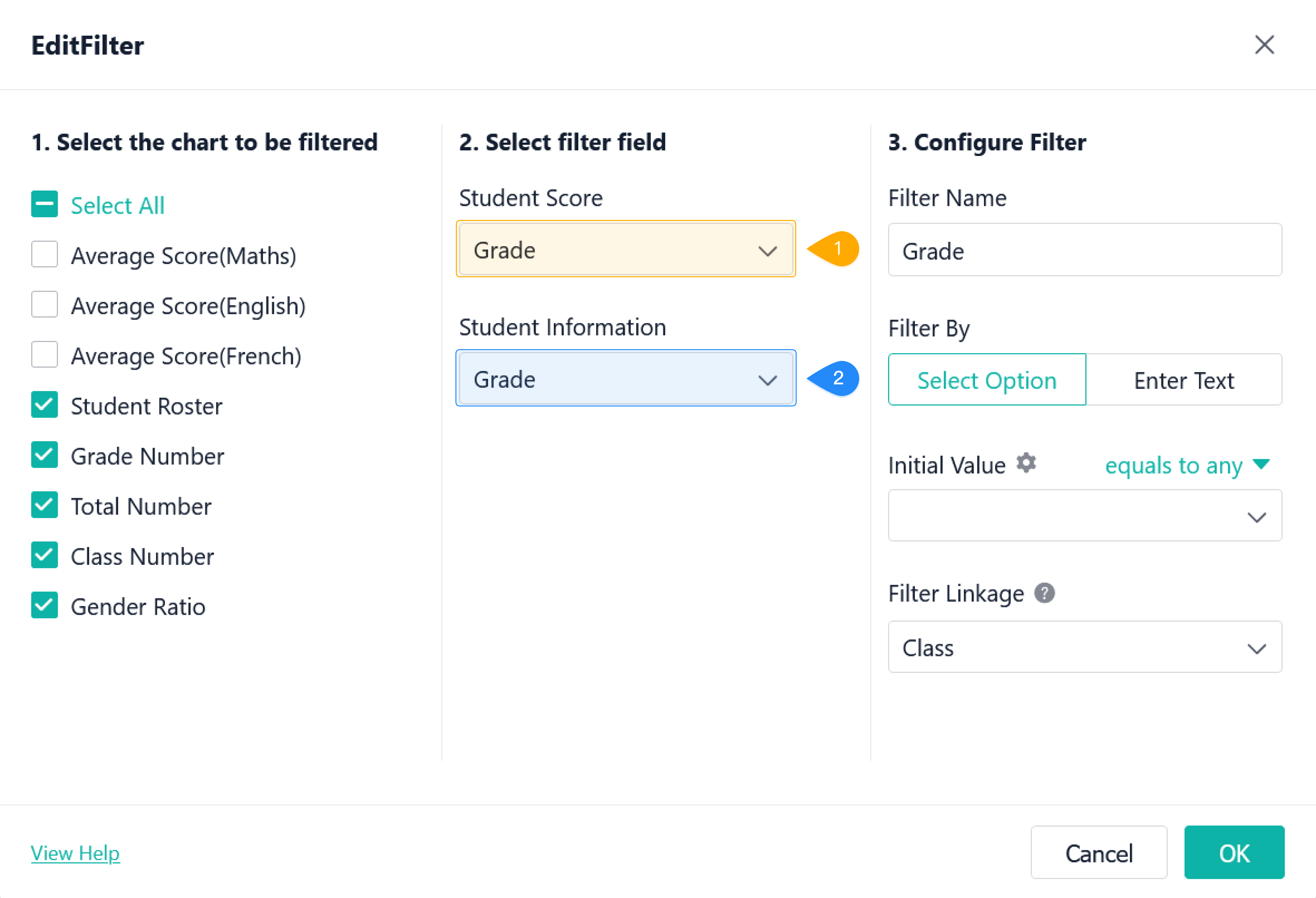
Task: Change the 'equals to any' condition dropdown
Action: 1186,465
